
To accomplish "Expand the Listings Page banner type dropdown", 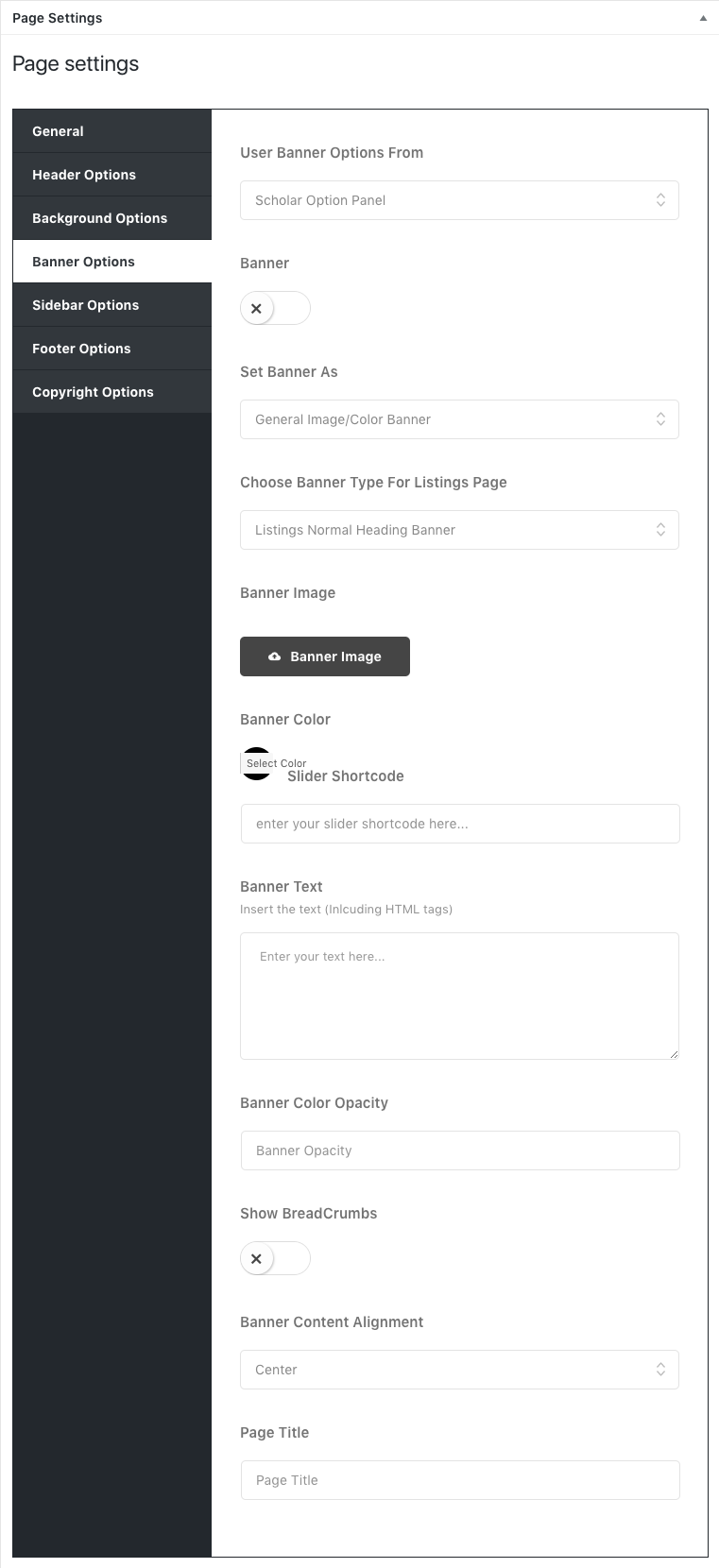I will (459, 530).
